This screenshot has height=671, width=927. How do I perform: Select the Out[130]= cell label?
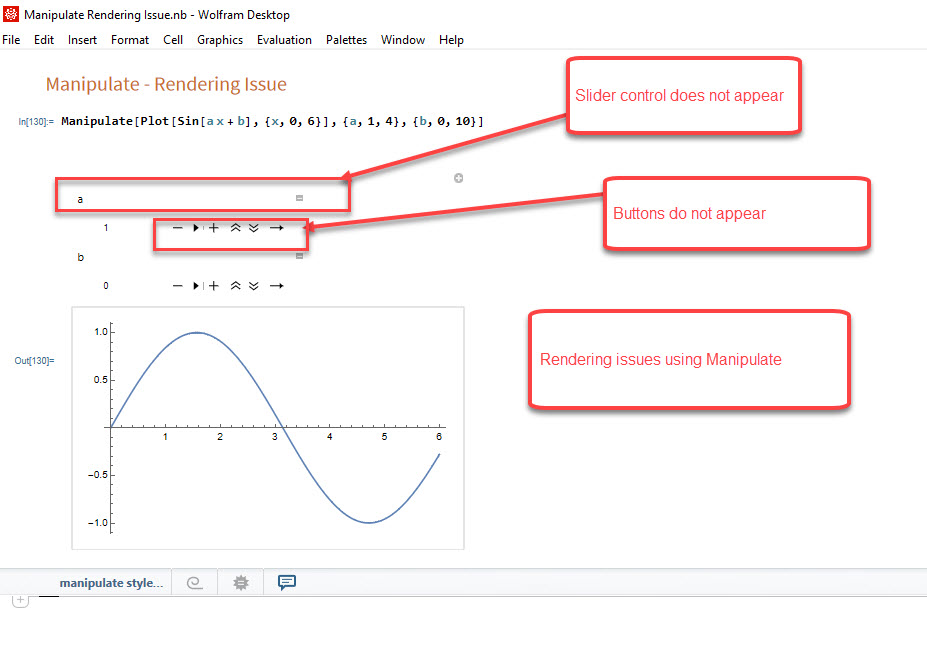pyautogui.click(x=34, y=361)
